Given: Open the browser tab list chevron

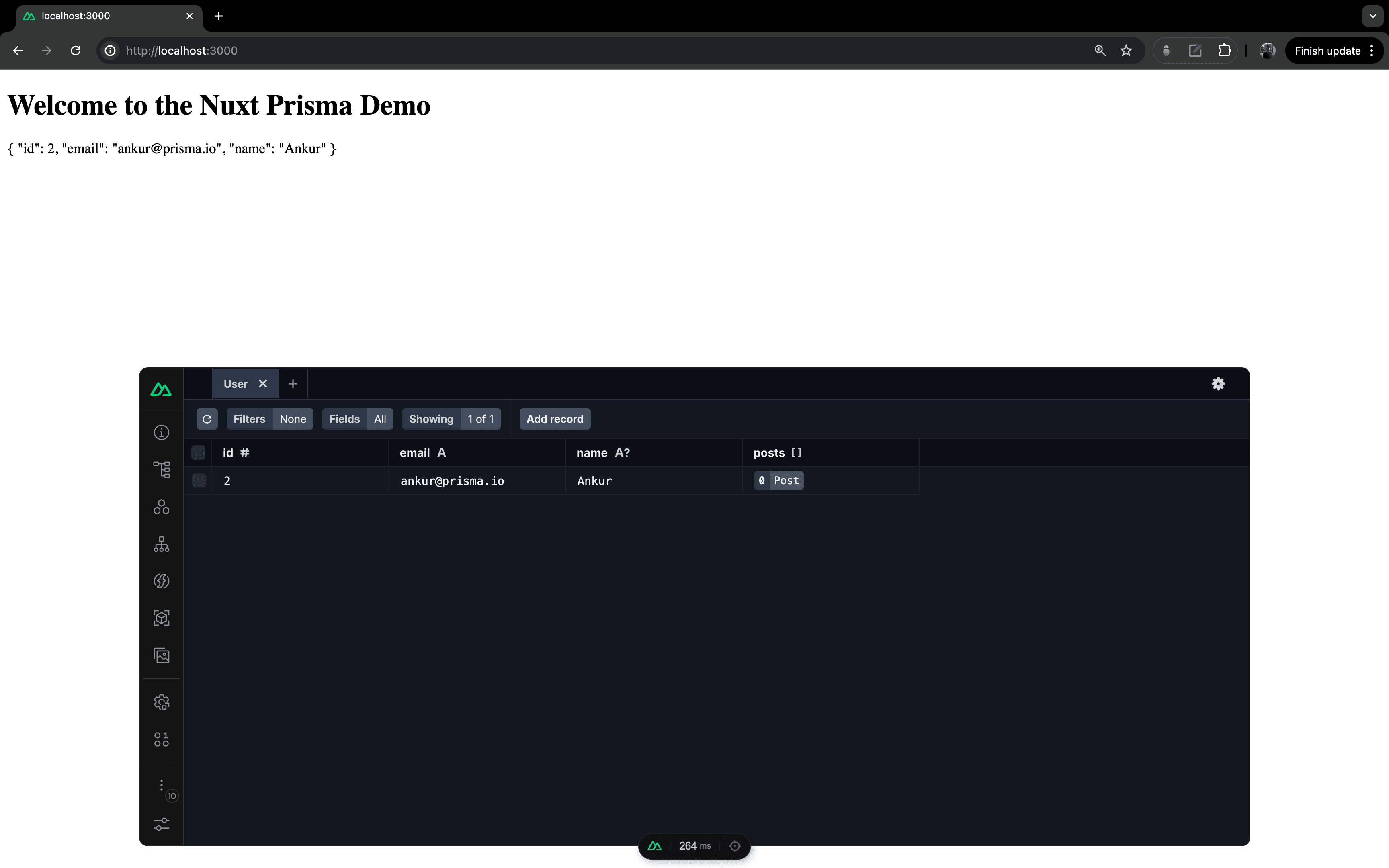Looking at the screenshot, I should click(1373, 16).
